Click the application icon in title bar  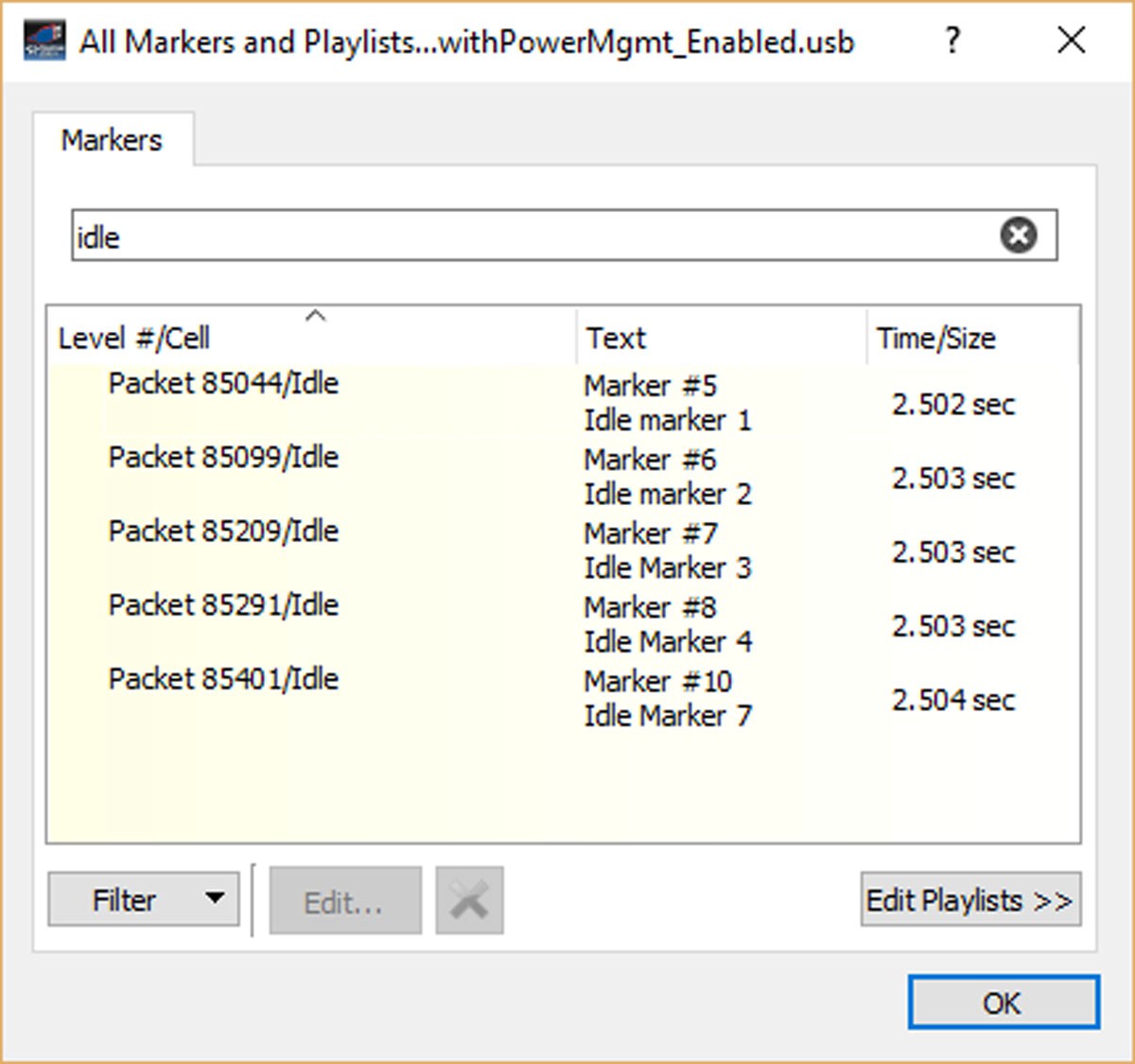pos(44,41)
